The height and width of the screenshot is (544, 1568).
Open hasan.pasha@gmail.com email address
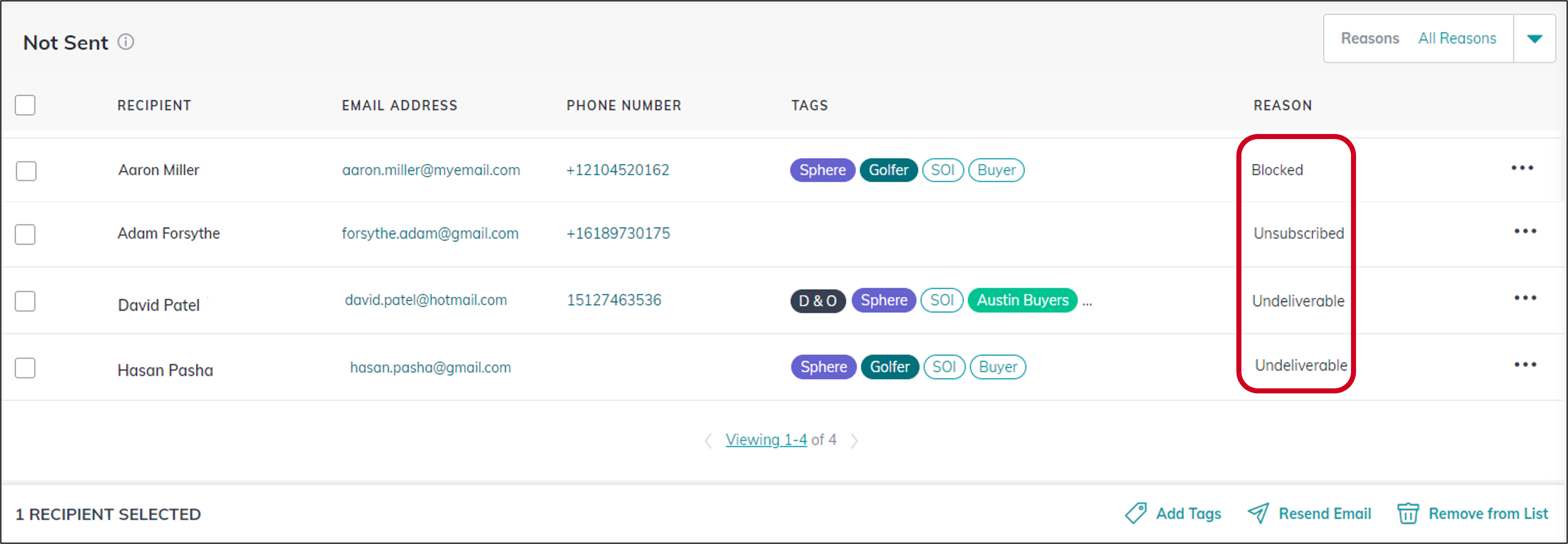[x=430, y=367]
